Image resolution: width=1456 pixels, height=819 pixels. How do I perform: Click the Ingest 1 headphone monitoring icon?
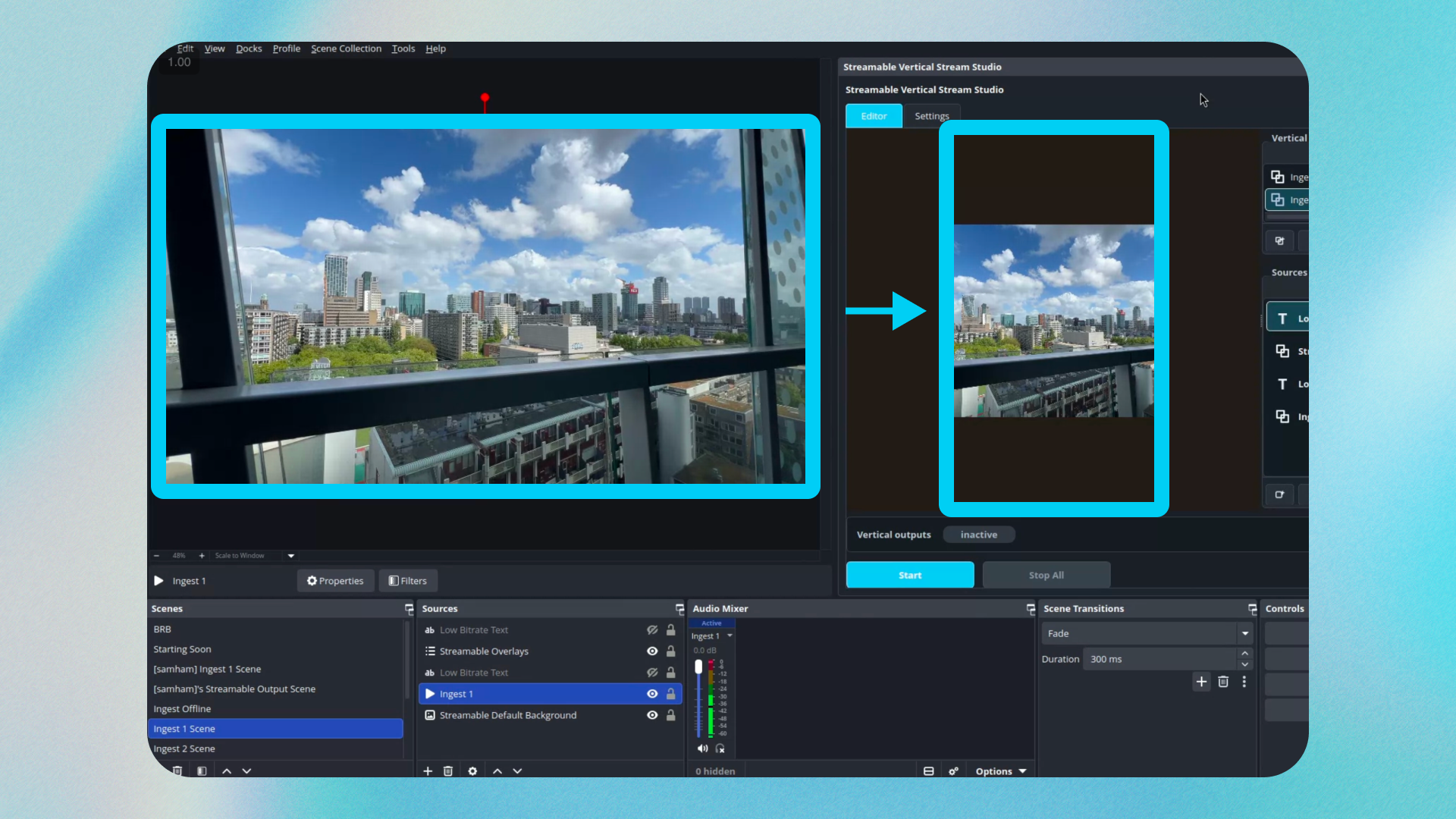tap(720, 748)
